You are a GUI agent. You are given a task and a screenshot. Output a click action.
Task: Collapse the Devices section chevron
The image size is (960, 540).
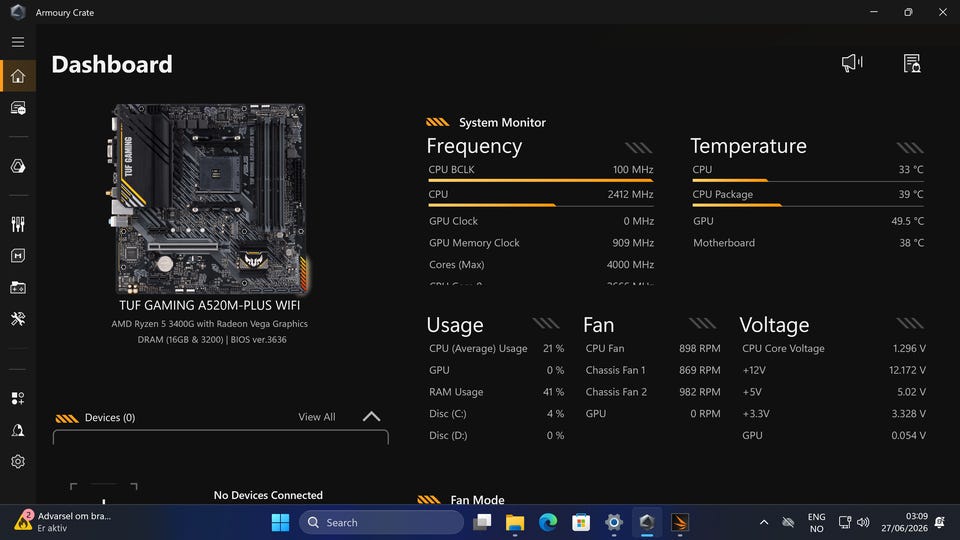click(371, 417)
